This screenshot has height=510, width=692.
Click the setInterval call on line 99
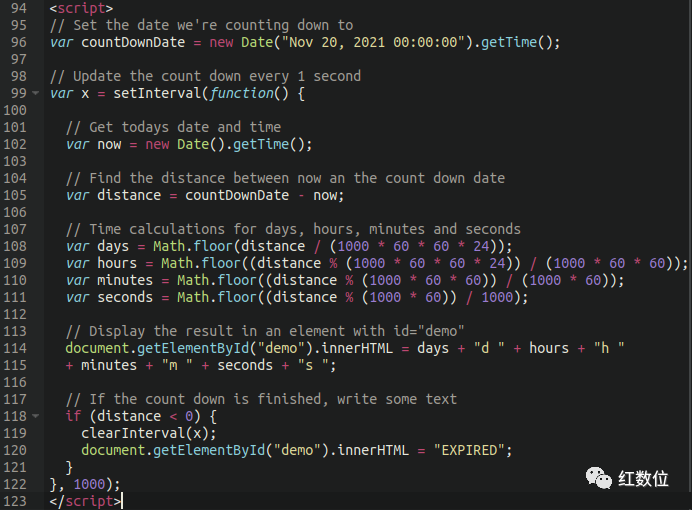pyautogui.click(x=157, y=94)
